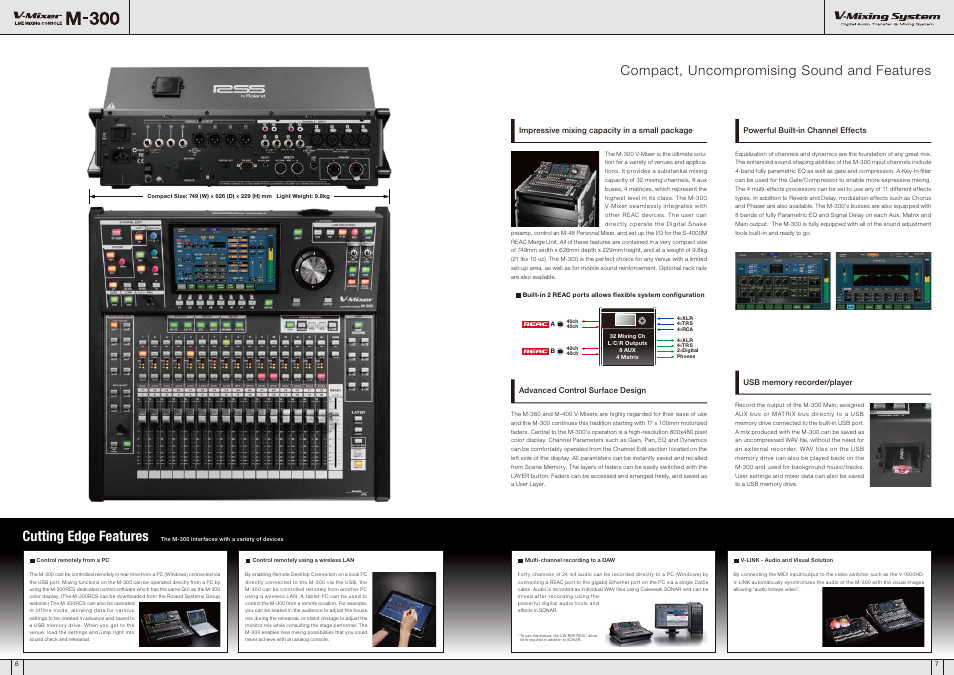Image resolution: width=954 pixels, height=675 pixels.
Task: Click the "Cutting Edge Features" title
Action: [x=85, y=536]
